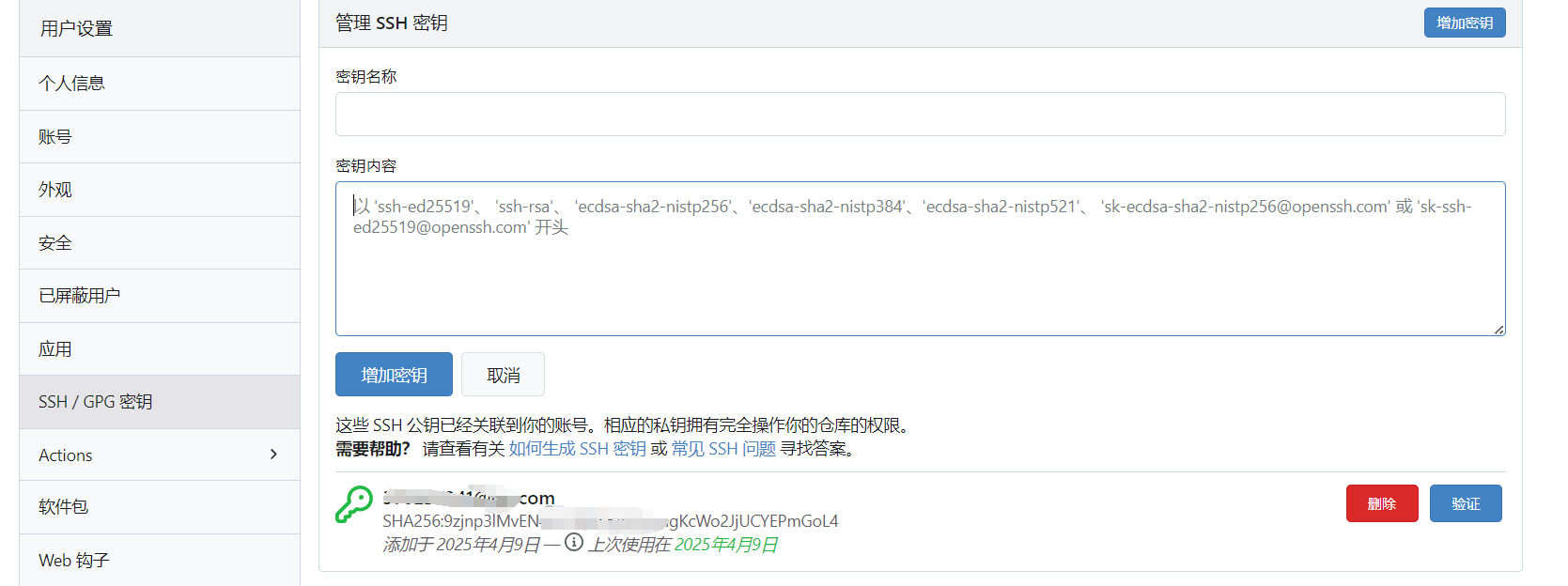Open 如何生成 SSH 密钥 help link
The image size is (1568, 586).
pos(577,449)
